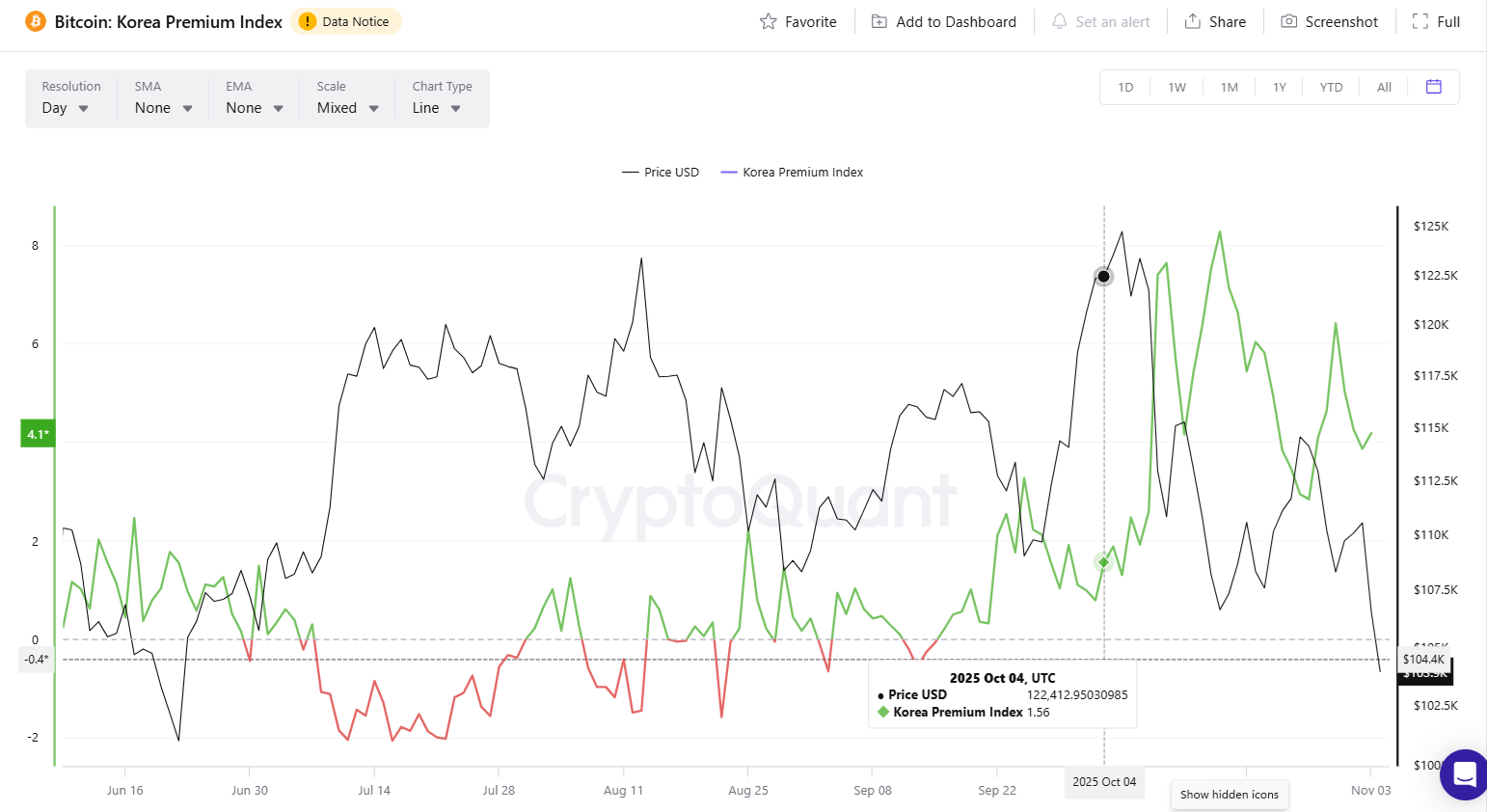Viewport: 1487px width, 812px height.
Task: Enter fullscreen mode via the expand icon
Action: pyautogui.click(x=1420, y=20)
